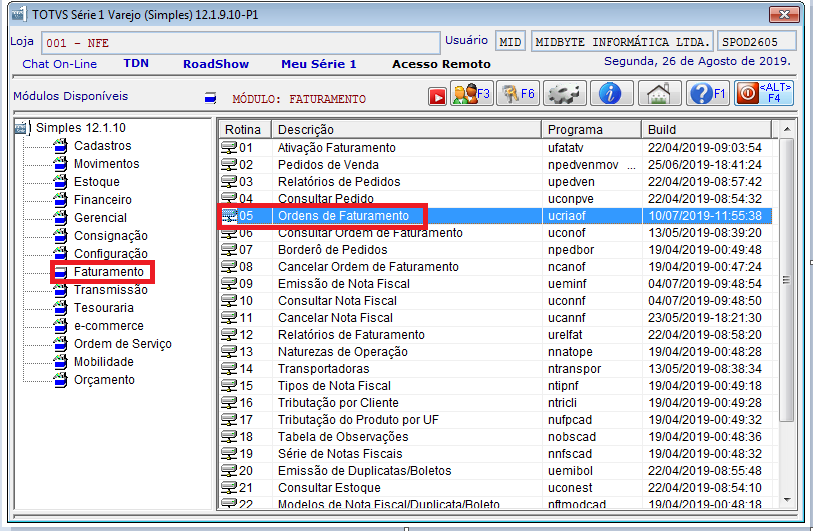Sort by the Programa column header
Image resolution: width=813 pixels, height=531 pixels.
[592, 130]
